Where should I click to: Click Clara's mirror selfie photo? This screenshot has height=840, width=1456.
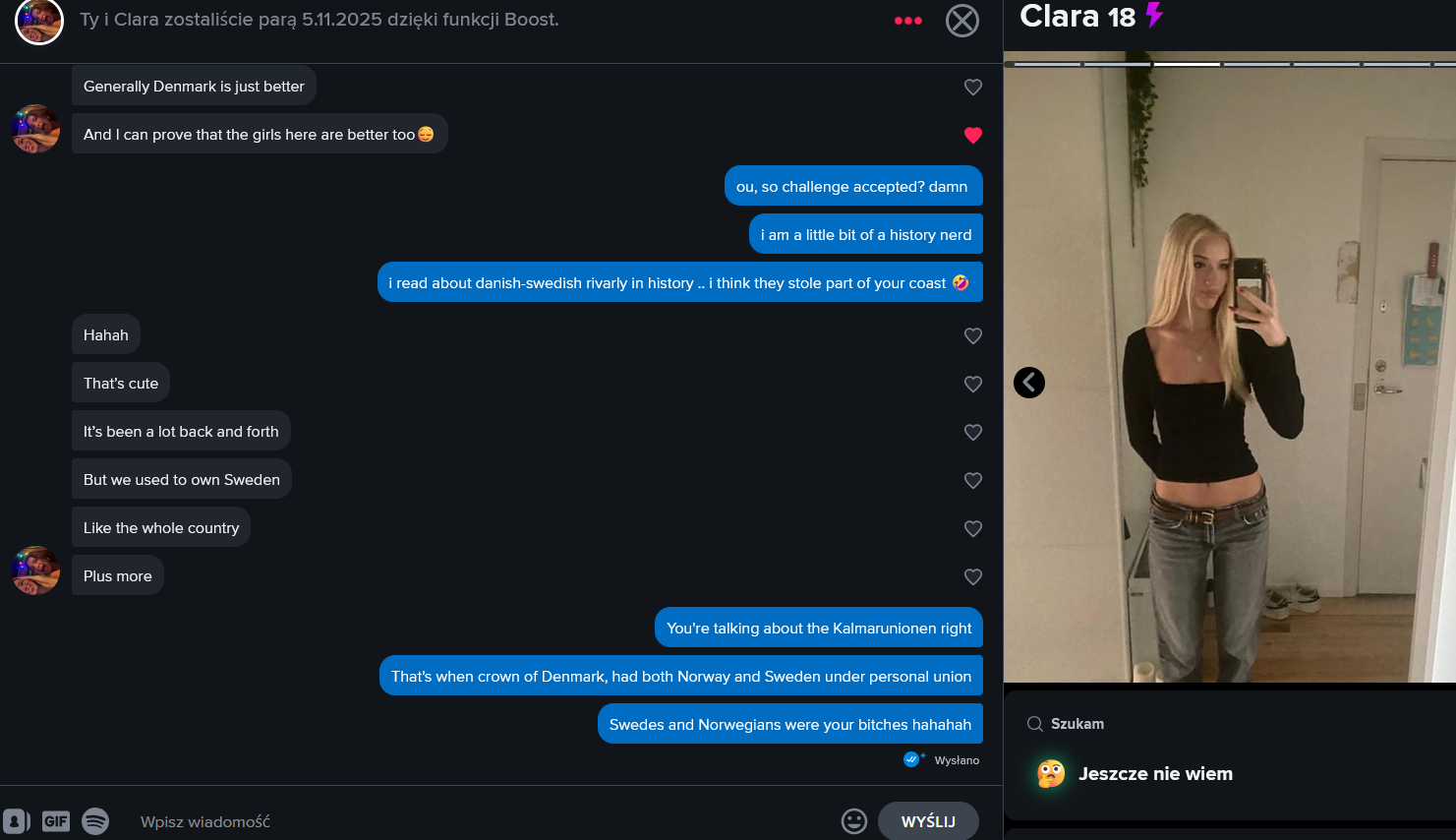coord(1229,374)
